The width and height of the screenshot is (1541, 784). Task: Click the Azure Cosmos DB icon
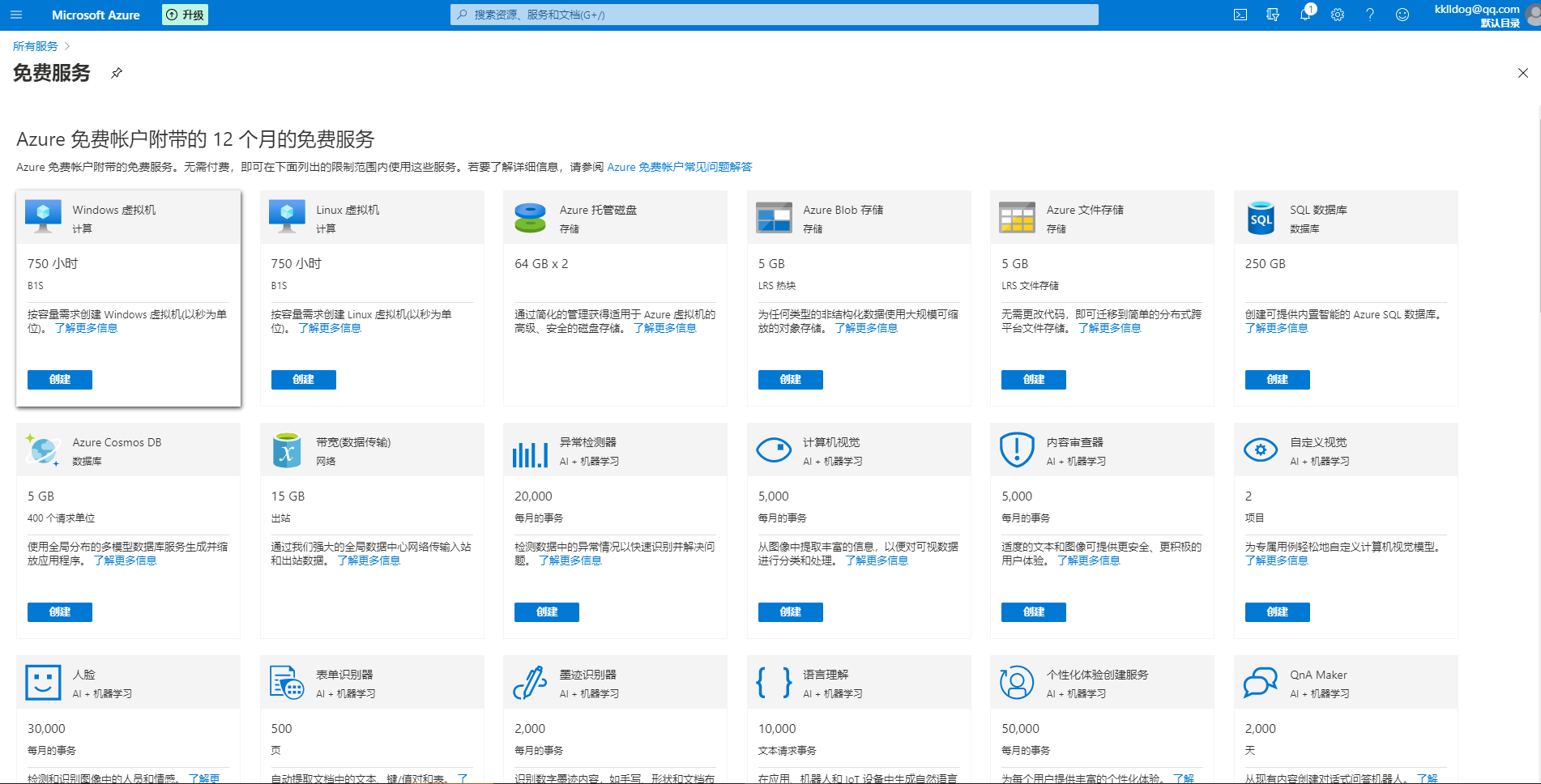click(x=44, y=450)
